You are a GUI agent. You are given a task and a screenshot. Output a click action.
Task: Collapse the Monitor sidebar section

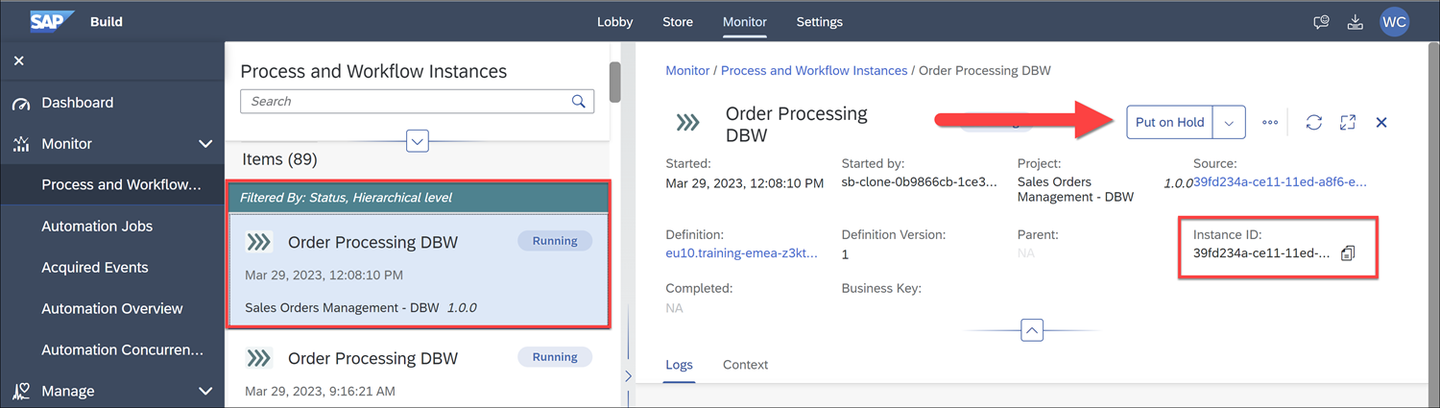tap(206, 144)
